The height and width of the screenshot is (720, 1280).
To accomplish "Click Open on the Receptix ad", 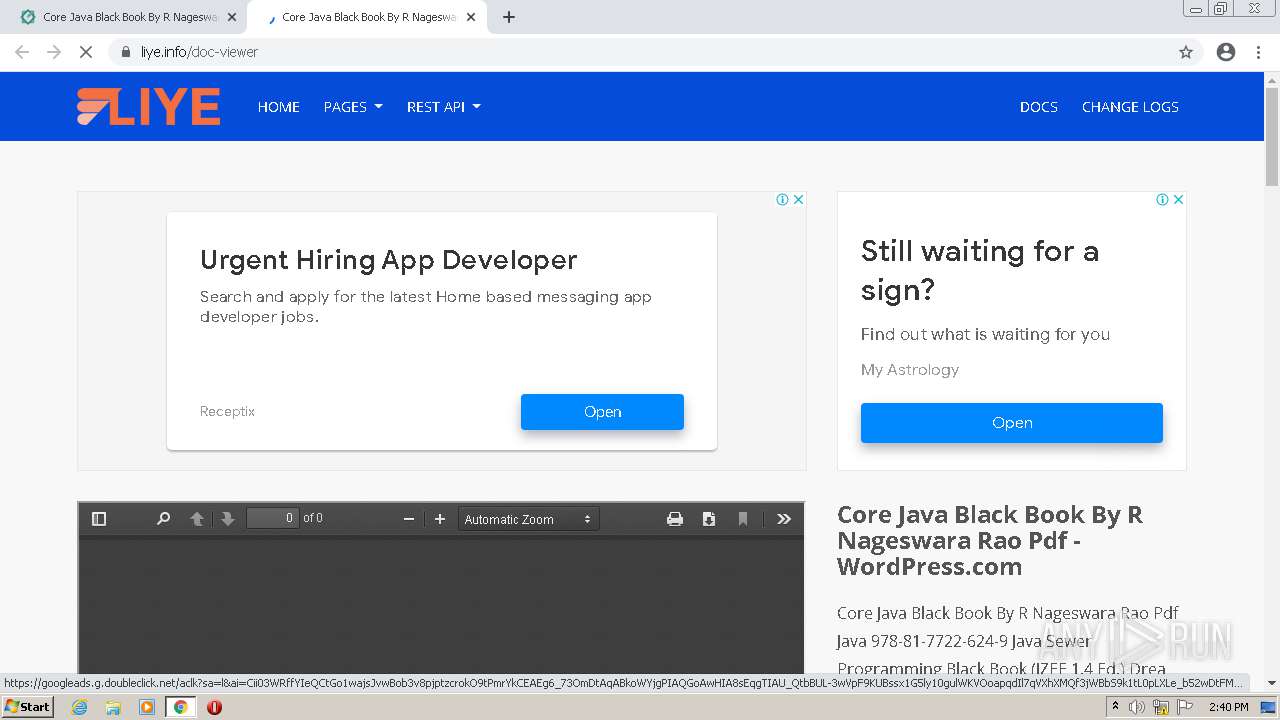I will (x=602, y=412).
